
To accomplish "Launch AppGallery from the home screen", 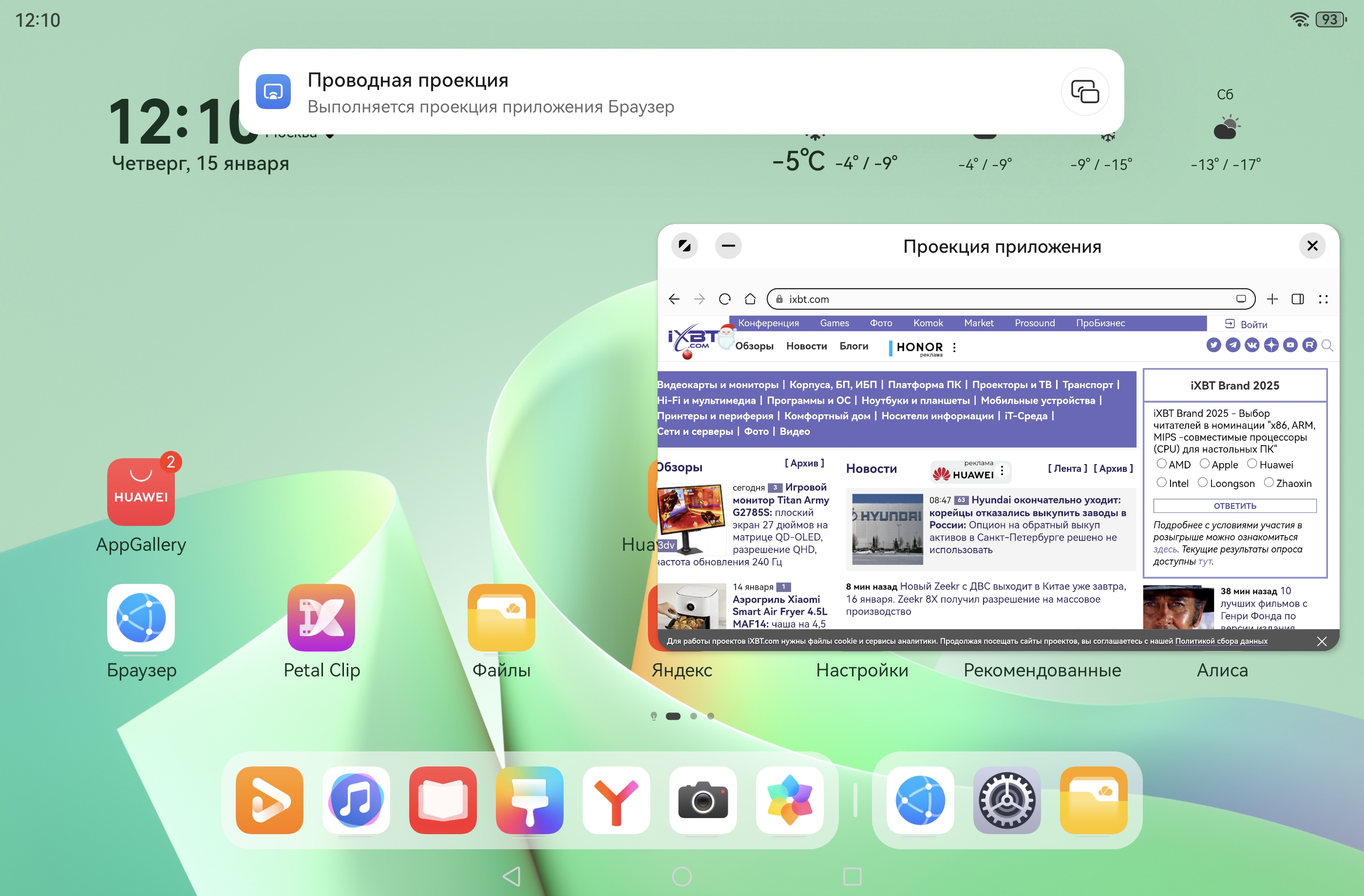I will click(x=140, y=492).
